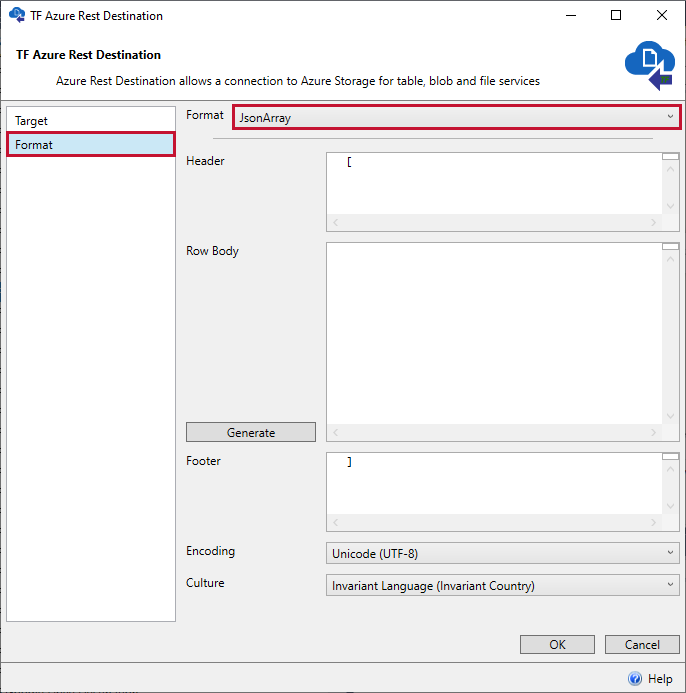Screen dimensions: 686x693
Task: Click Footer box scroll left arrow
Action: point(335,522)
